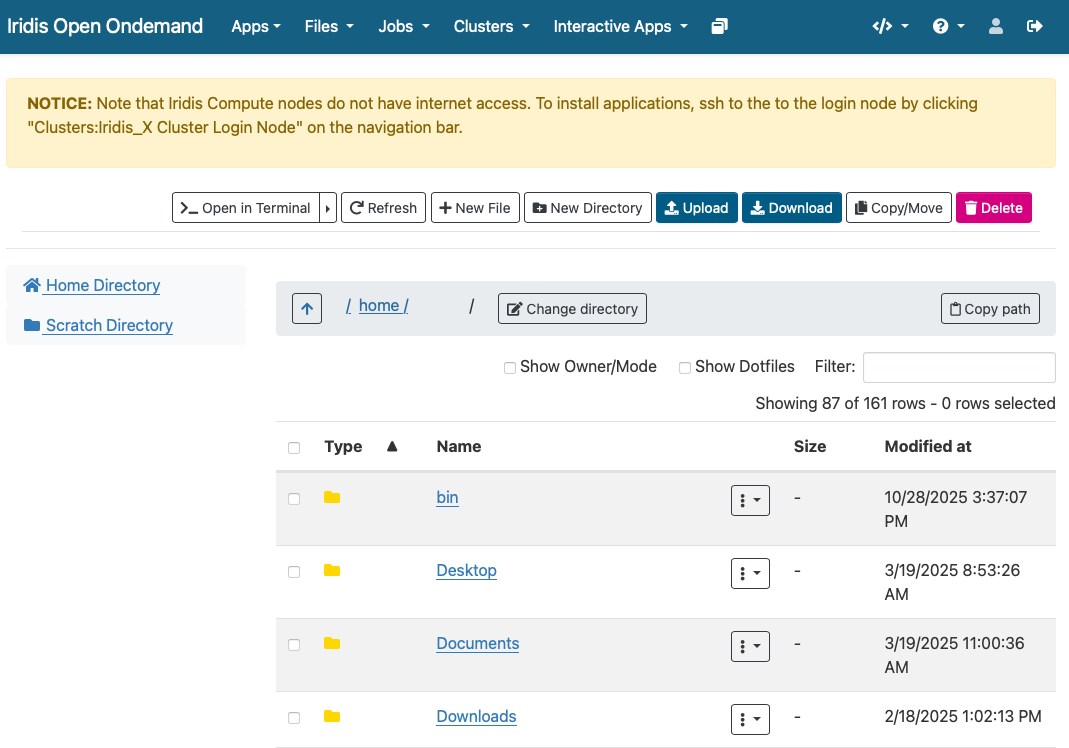Viewport: 1069px width, 748px height.
Task: Sort the file list by the Type column arrow
Action: click(x=391, y=447)
